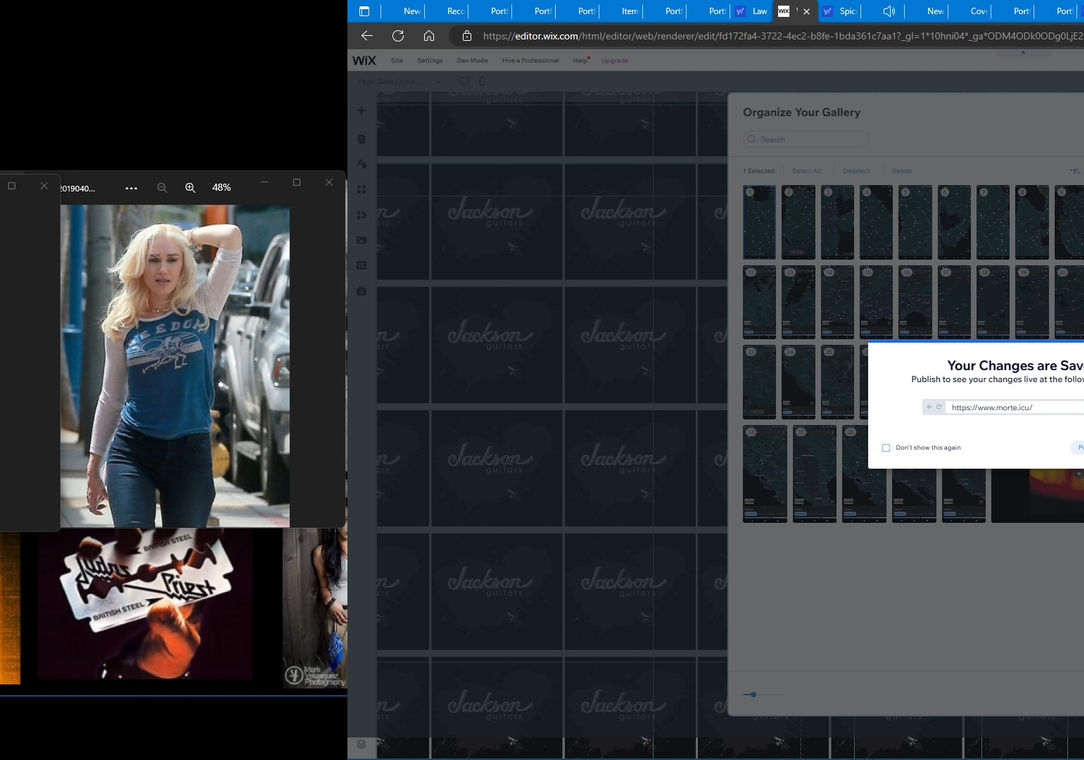Open the My Business sidebar icon
This screenshot has height=760, width=1084.
pos(362,214)
